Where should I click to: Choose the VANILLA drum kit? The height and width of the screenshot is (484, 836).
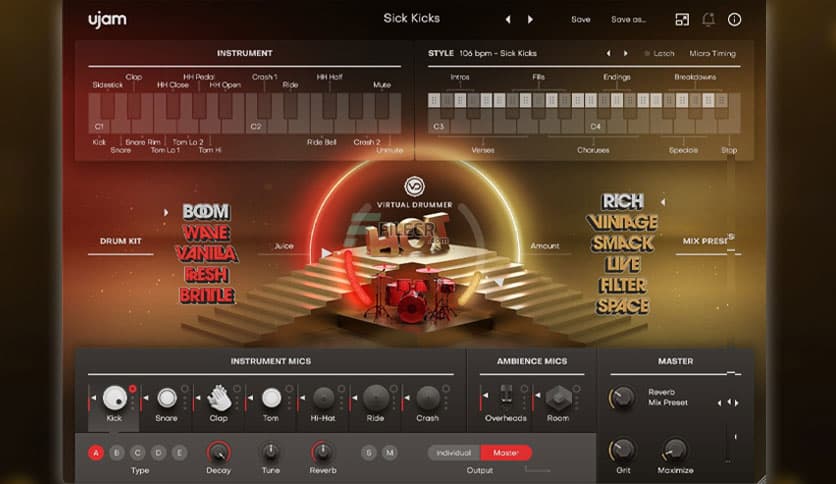(x=206, y=254)
